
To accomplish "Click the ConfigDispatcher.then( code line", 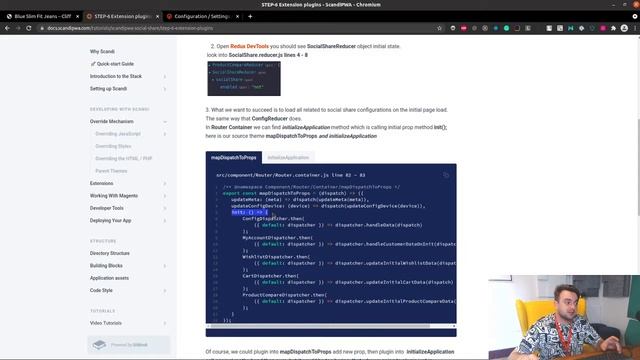I will point(273,219).
